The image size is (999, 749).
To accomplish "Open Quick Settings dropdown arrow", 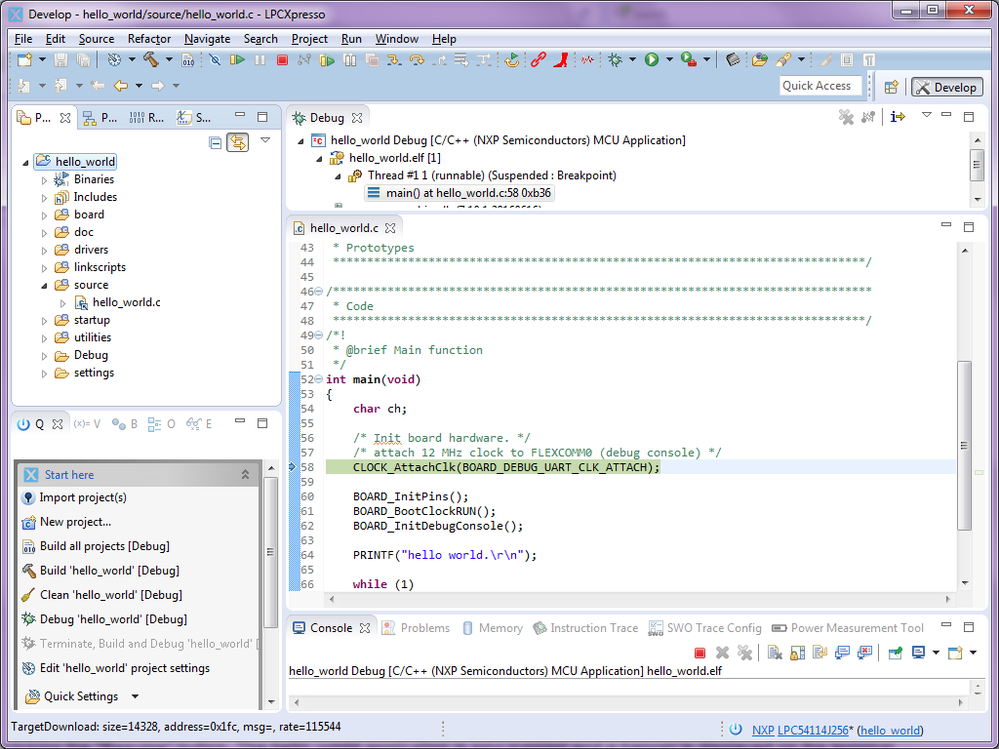I will (x=135, y=696).
